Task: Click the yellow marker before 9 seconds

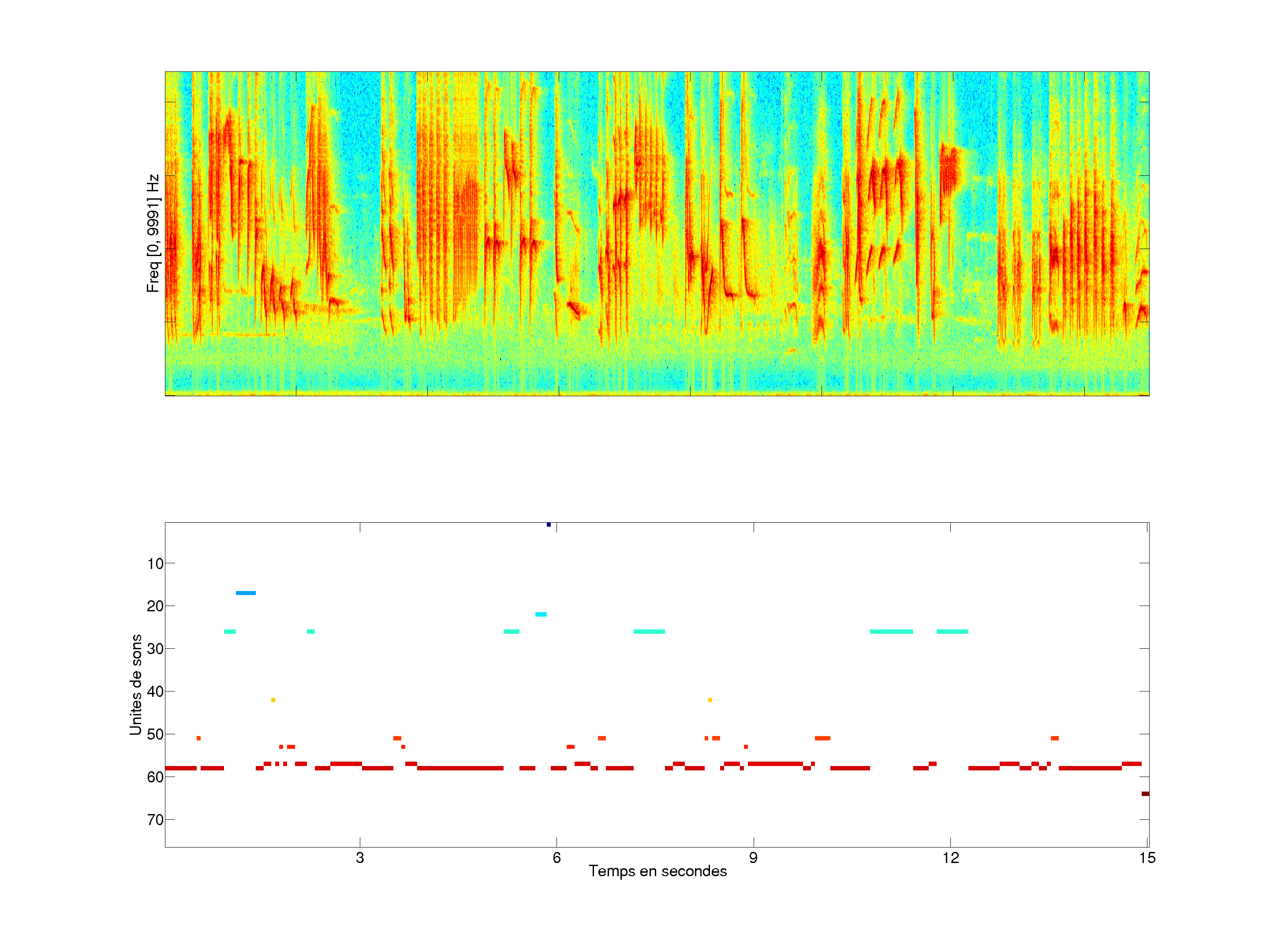Action: (x=710, y=699)
